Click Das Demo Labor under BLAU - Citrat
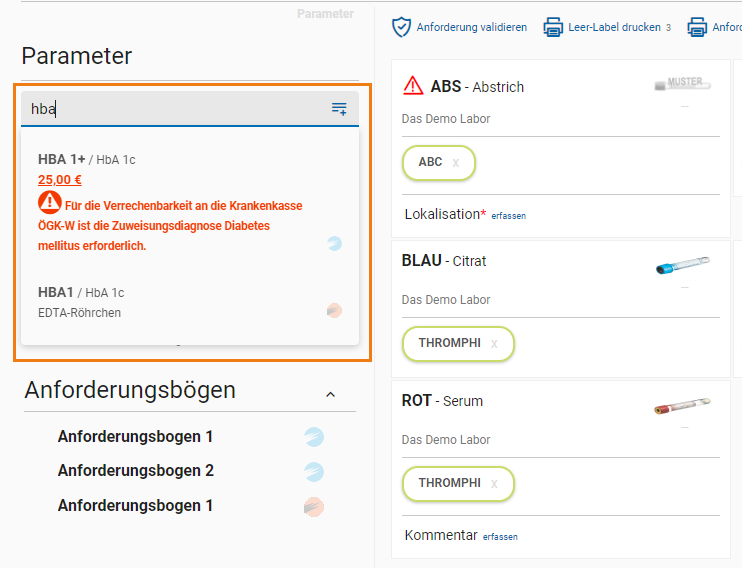The height and width of the screenshot is (568, 742). pos(446,300)
